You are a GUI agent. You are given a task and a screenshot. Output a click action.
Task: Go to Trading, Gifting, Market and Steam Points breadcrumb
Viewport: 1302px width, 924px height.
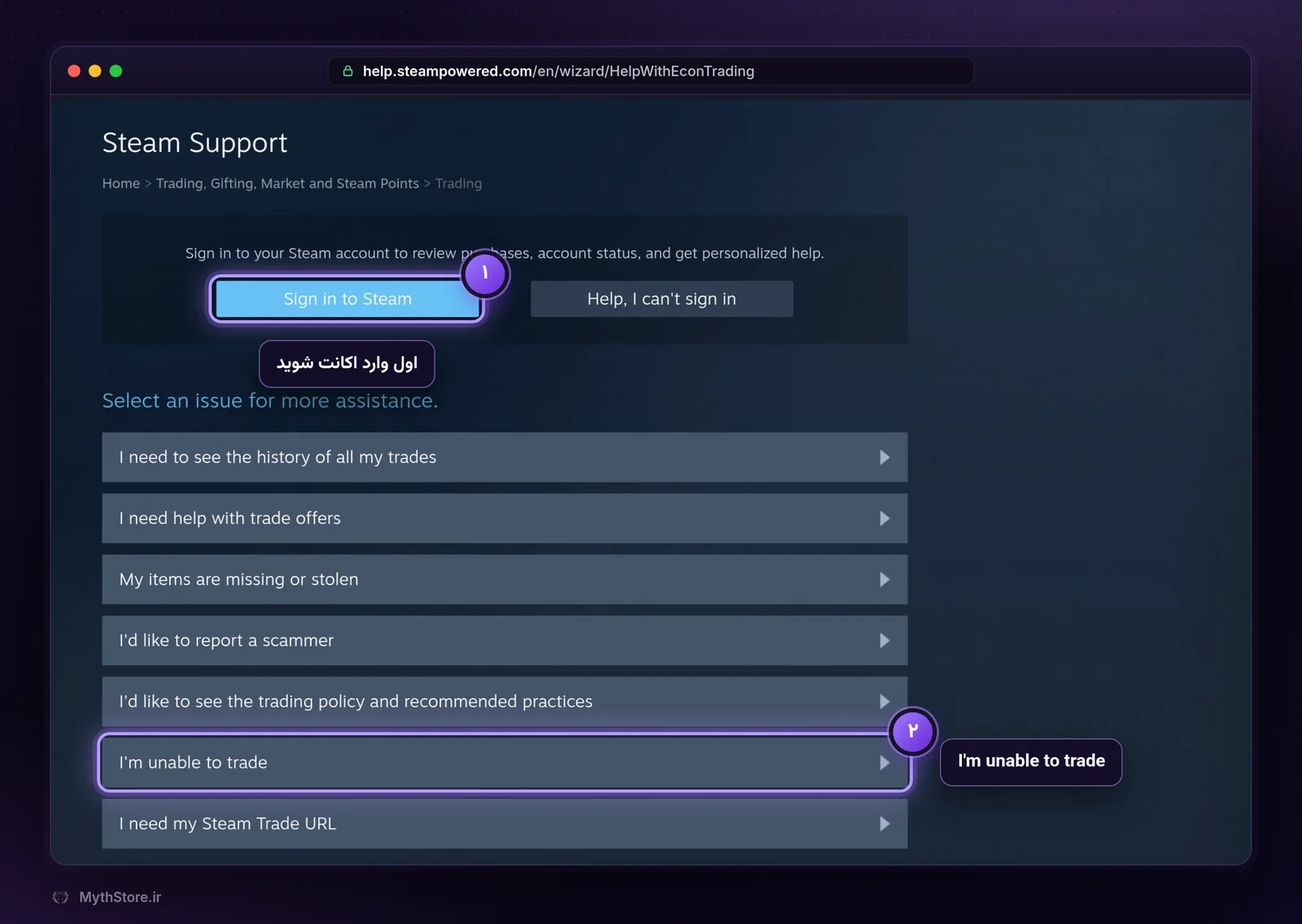pos(287,183)
